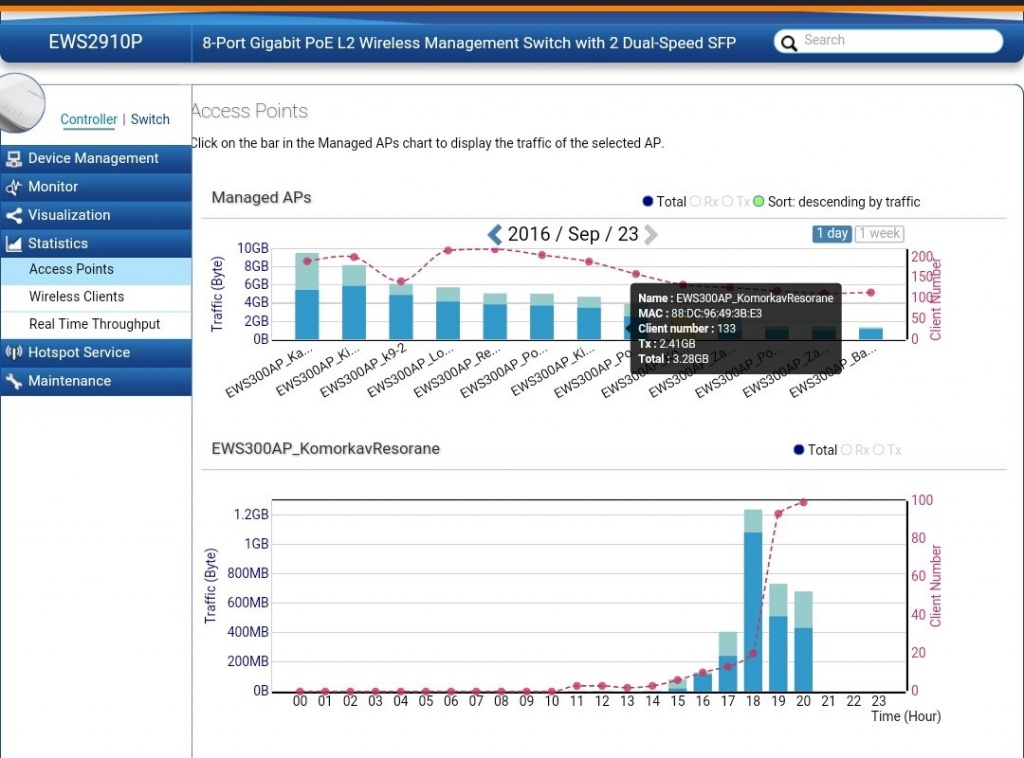Click the date text 2016 / Sep / 23
This screenshot has width=1024, height=758.
click(x=573, y=234)
